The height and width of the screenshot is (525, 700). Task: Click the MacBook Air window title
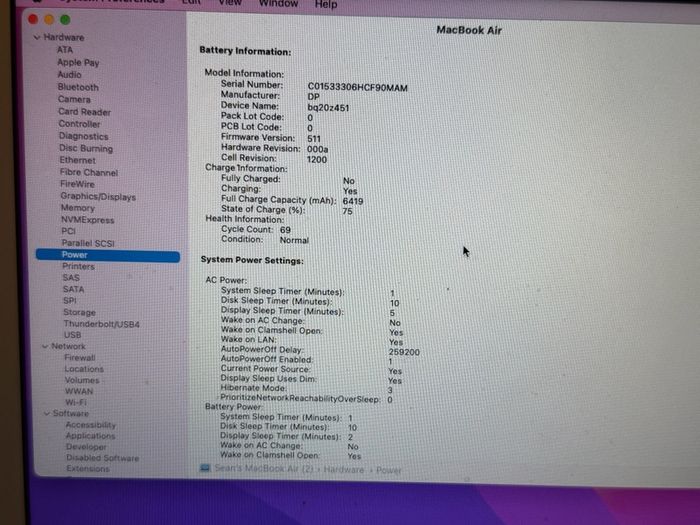[x=469, y=30]
